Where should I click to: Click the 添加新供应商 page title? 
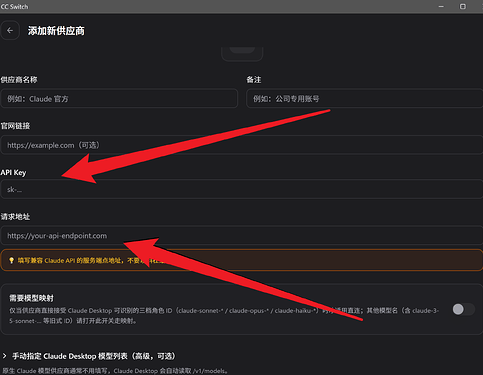point(56,31)
